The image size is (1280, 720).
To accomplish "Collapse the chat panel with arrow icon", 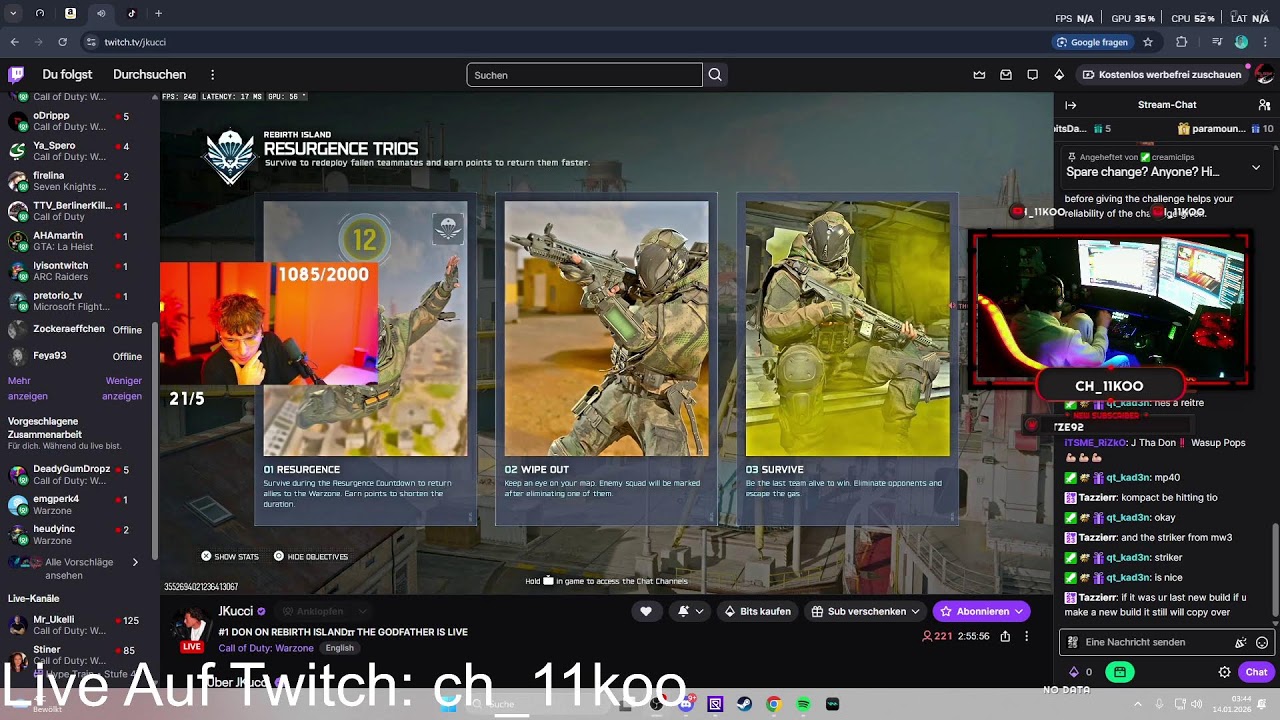I will (1071, 105).
